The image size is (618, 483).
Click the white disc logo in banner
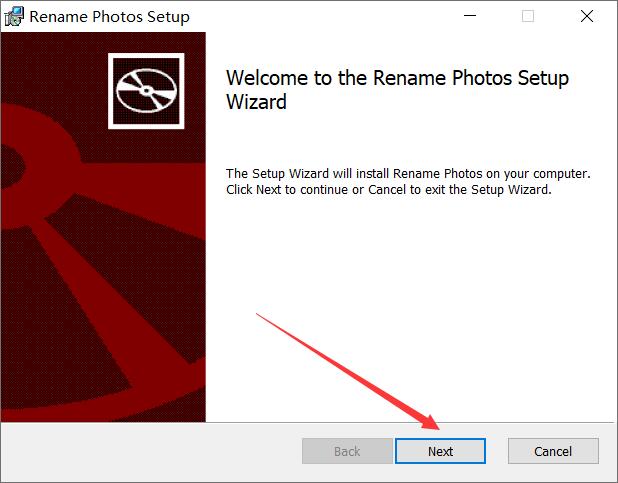click(x=146, y=91)
